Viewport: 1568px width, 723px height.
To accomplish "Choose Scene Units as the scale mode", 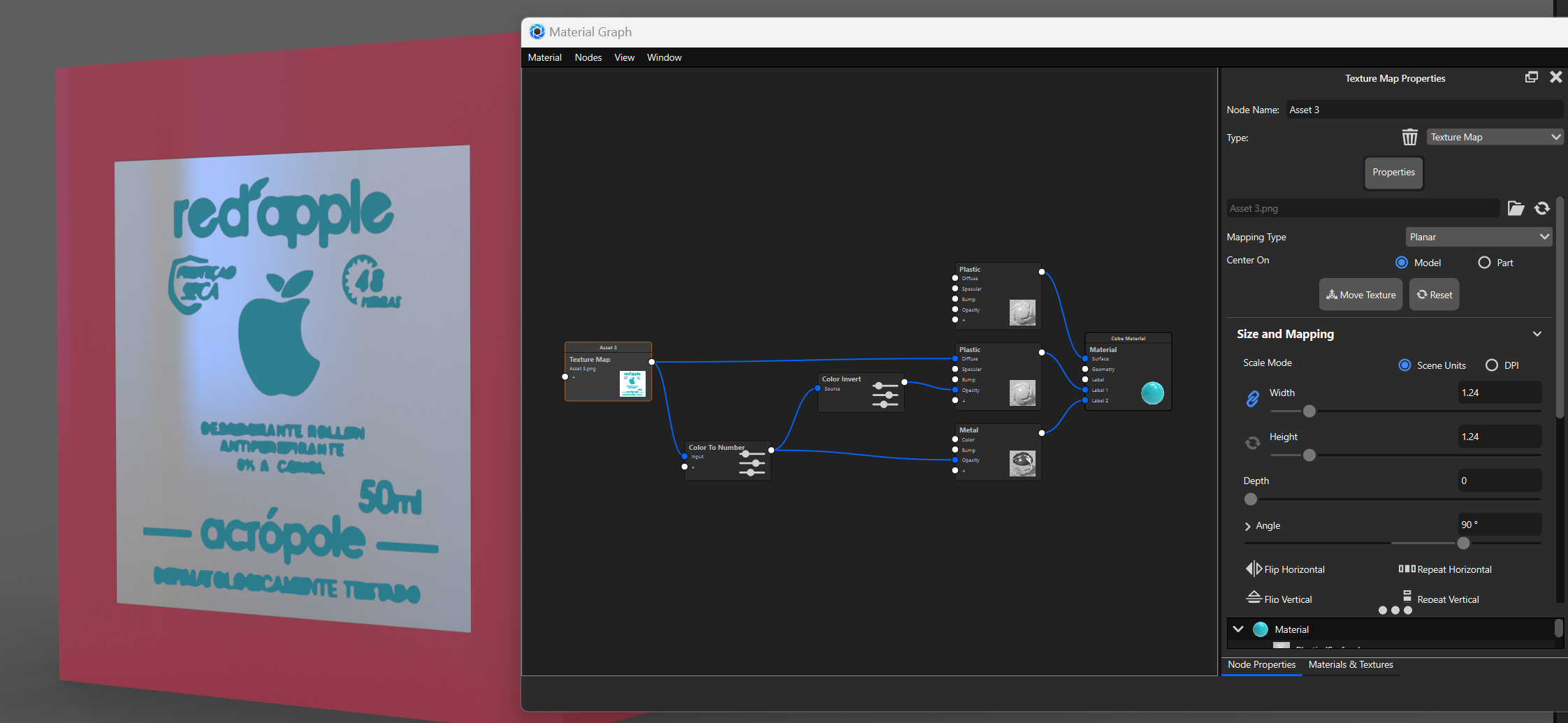I will [1404, 365].
